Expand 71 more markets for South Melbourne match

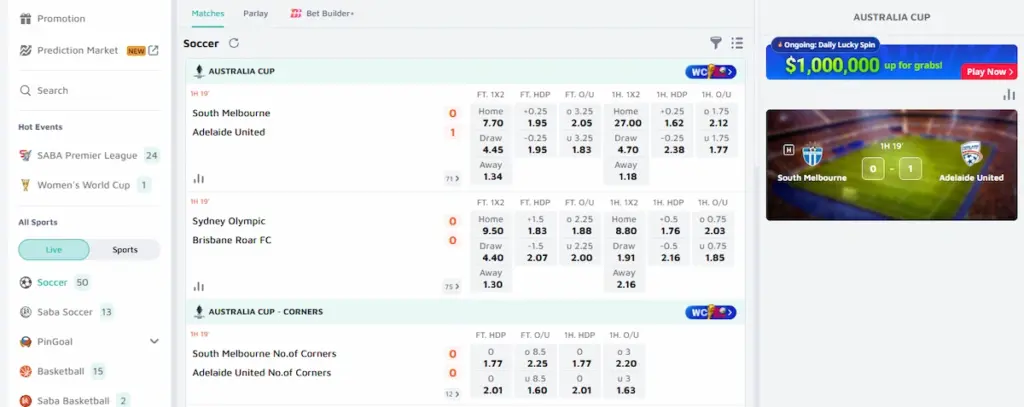coord(452,178)
